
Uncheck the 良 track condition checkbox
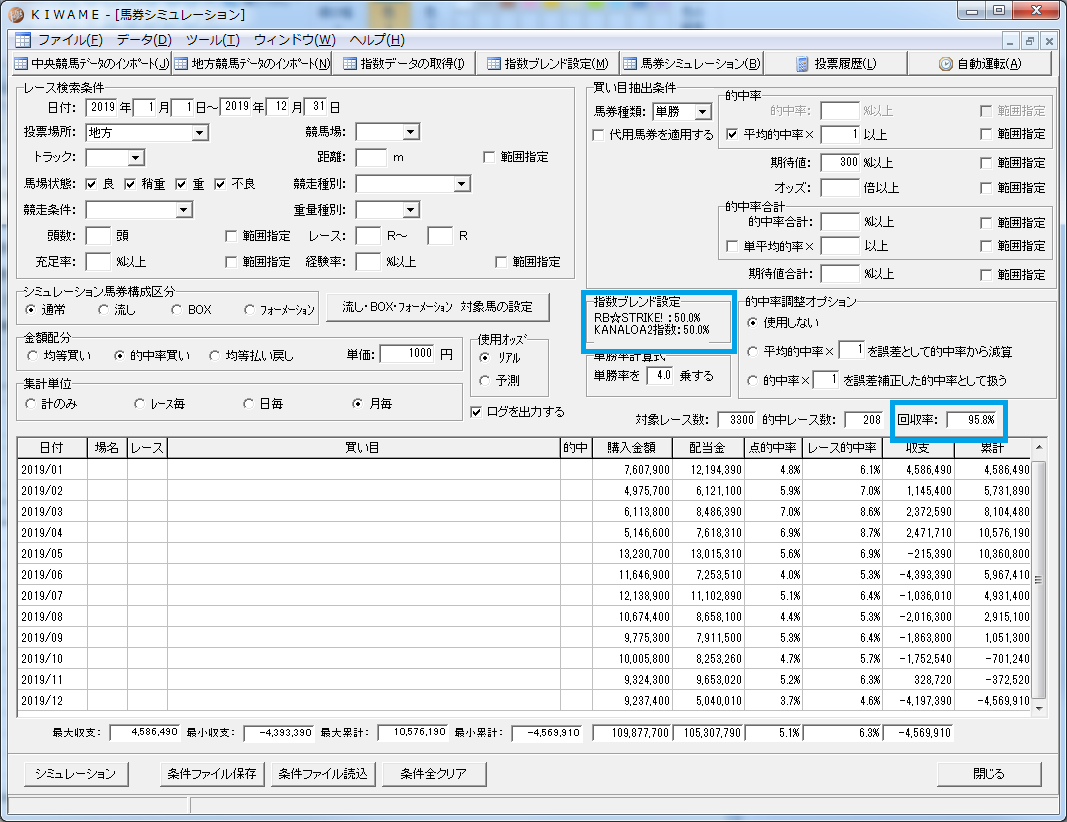(91, 184)
